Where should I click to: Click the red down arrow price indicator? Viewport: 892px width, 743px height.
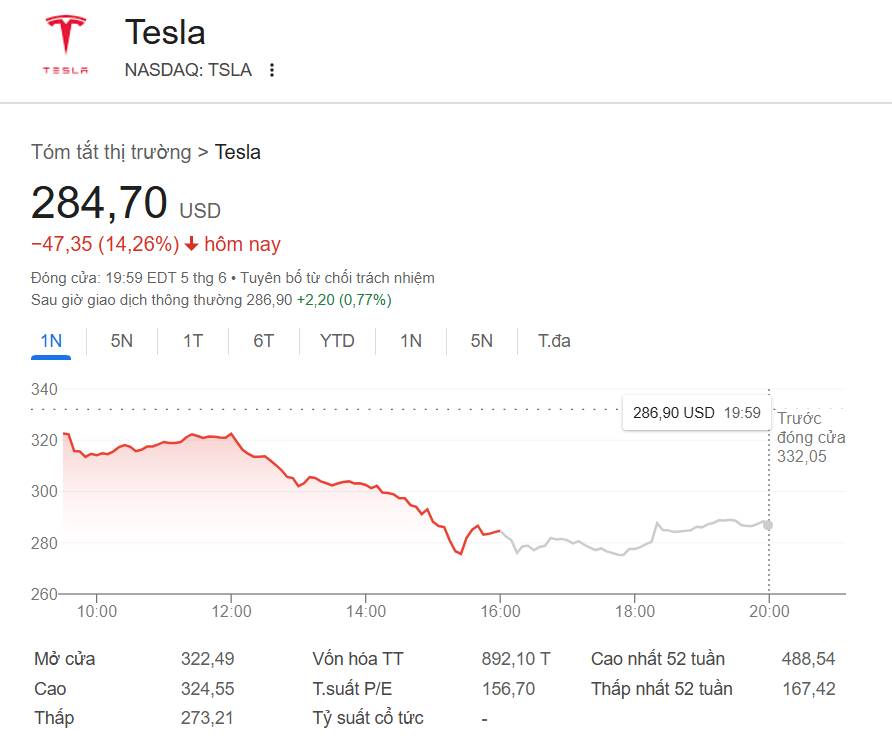point(192,245)
